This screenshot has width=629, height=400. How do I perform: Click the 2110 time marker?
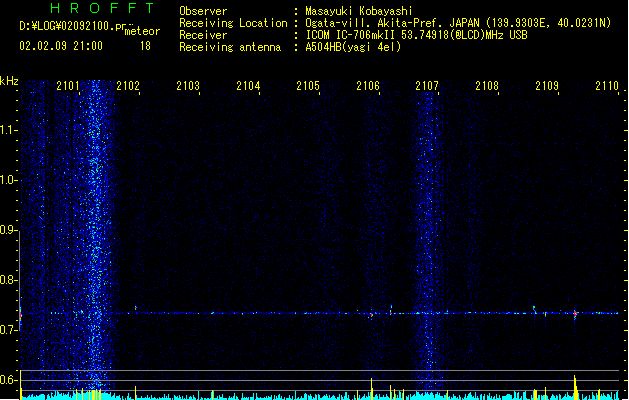point(607,86)
